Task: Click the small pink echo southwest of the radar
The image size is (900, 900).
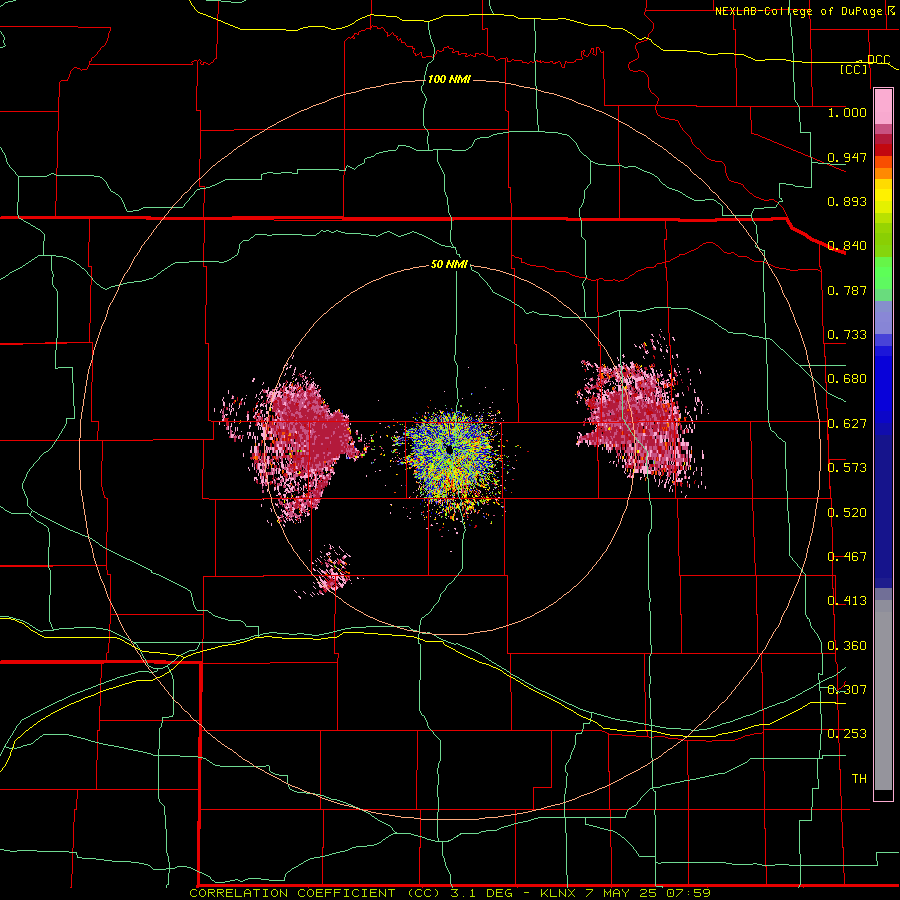Action: click(332, 571)
